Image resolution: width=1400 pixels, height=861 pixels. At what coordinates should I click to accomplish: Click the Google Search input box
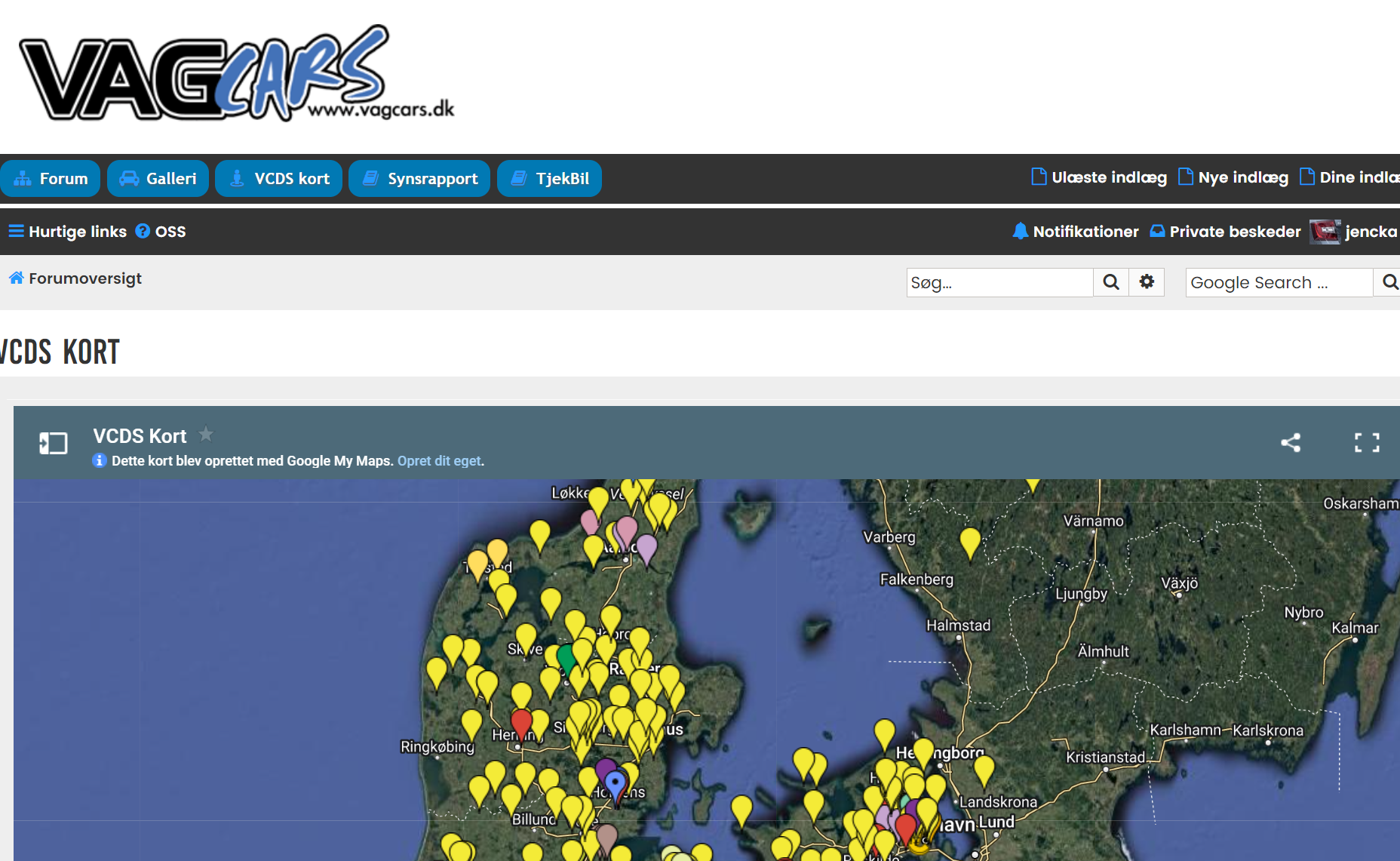click(1275, 282)
